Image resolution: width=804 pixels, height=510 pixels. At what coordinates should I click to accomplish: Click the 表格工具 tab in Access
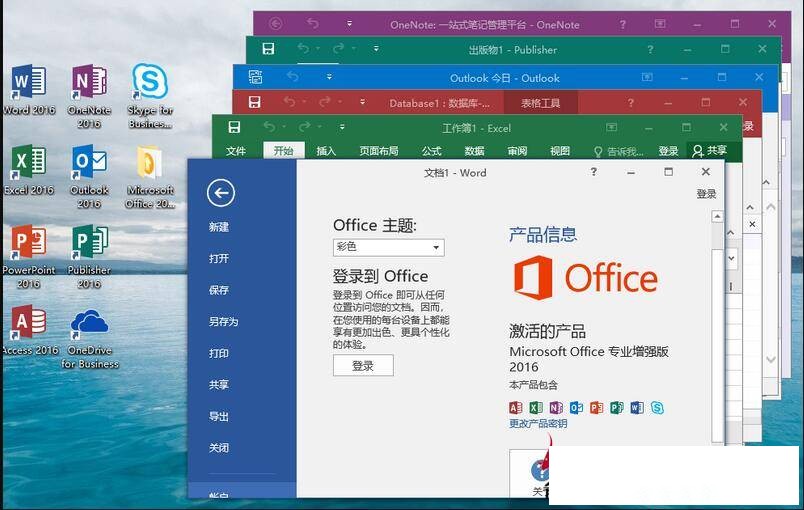[x=540, y=103]
